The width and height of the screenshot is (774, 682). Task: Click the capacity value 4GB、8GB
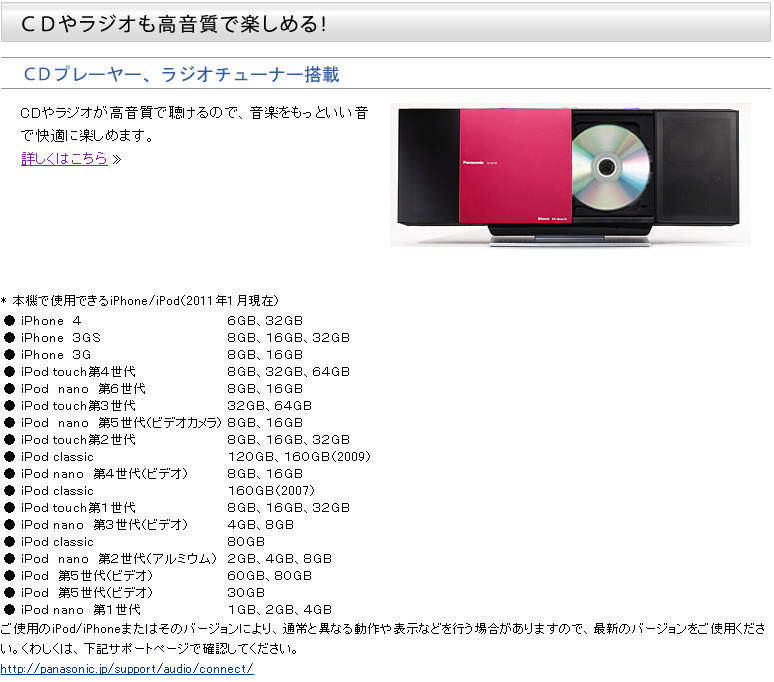point(261,525)
